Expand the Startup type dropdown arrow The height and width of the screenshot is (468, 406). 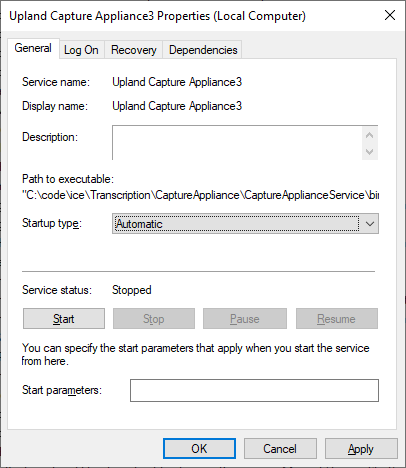[x=370, y=224]
